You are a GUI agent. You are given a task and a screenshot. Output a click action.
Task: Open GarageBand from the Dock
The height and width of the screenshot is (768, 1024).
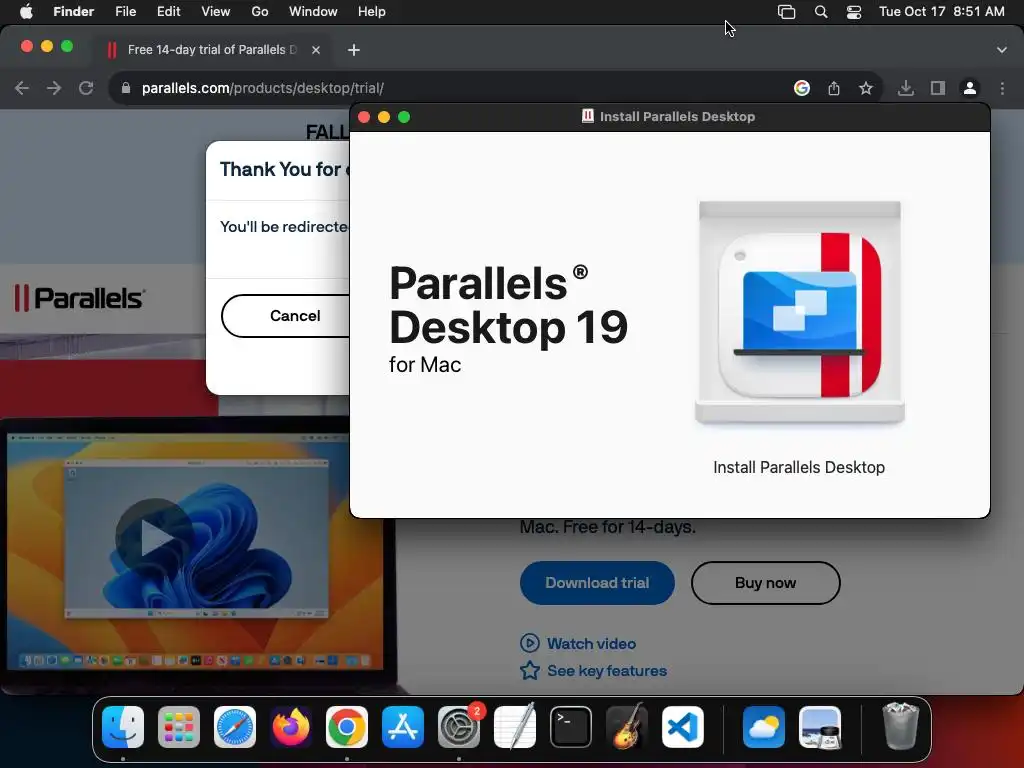[x=627, y=727]
